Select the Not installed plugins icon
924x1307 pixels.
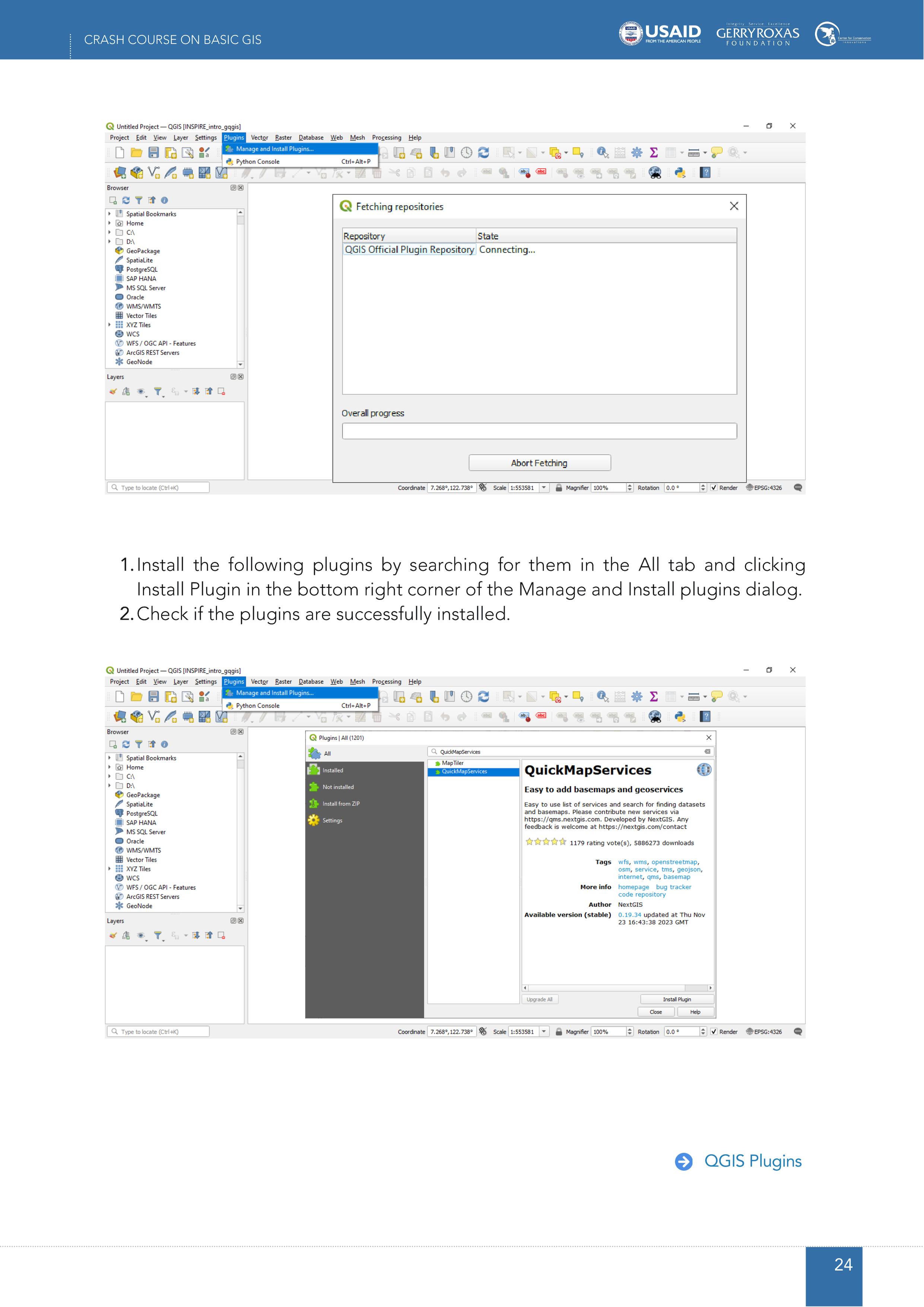[x=314, y=787]
